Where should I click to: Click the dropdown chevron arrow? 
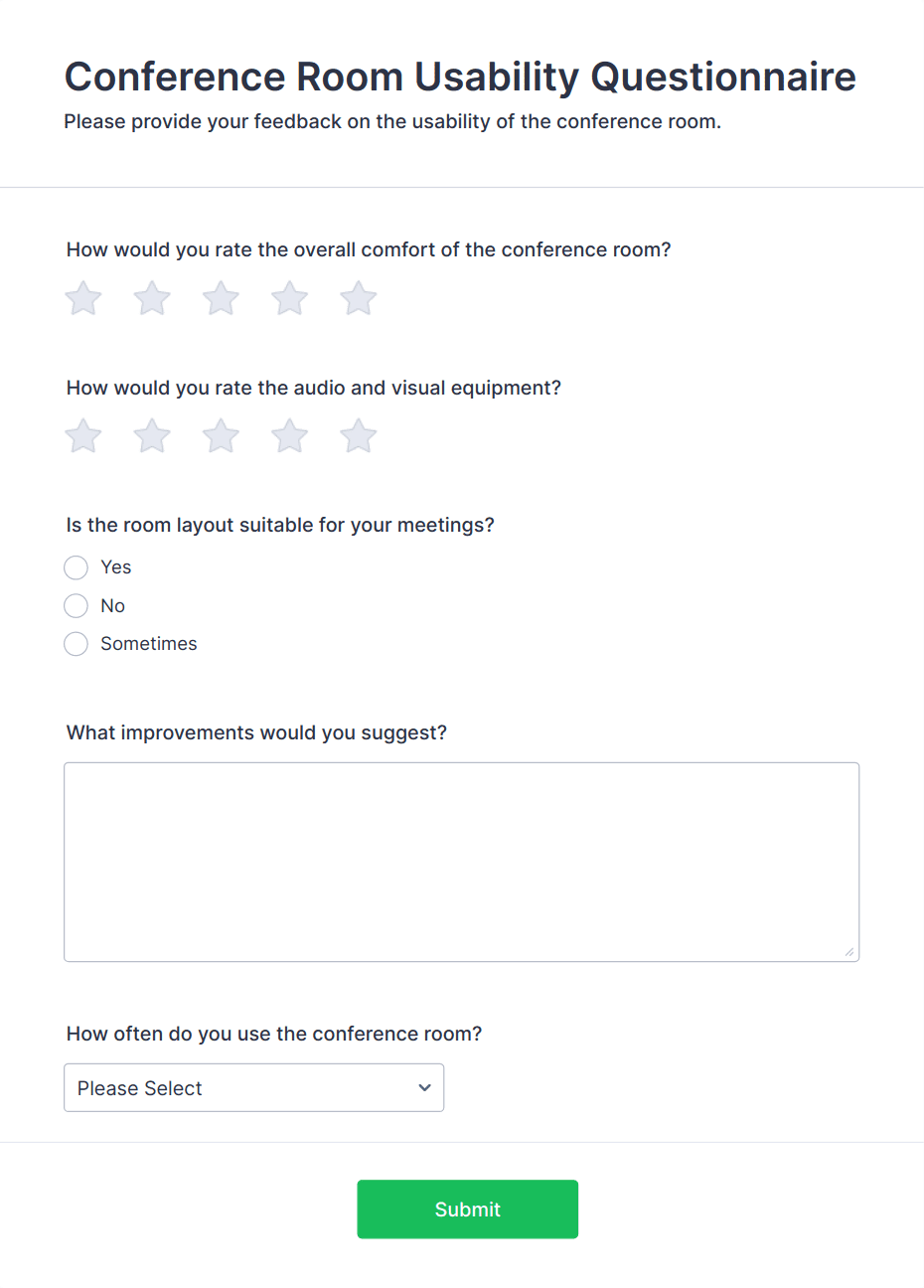[425, 1088]
